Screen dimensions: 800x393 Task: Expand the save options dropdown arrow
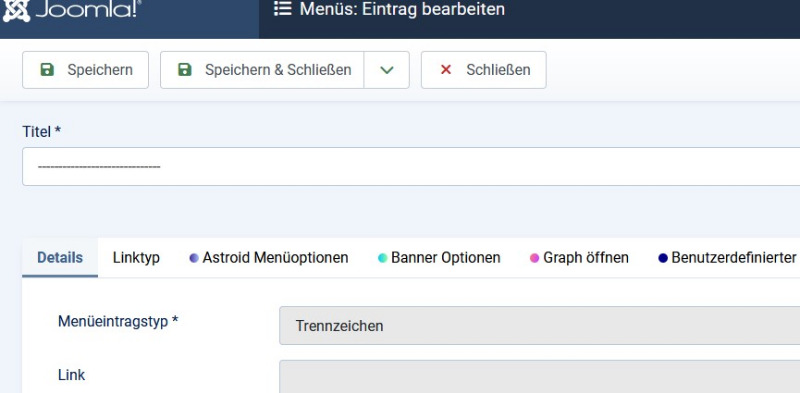click(387, 70)
